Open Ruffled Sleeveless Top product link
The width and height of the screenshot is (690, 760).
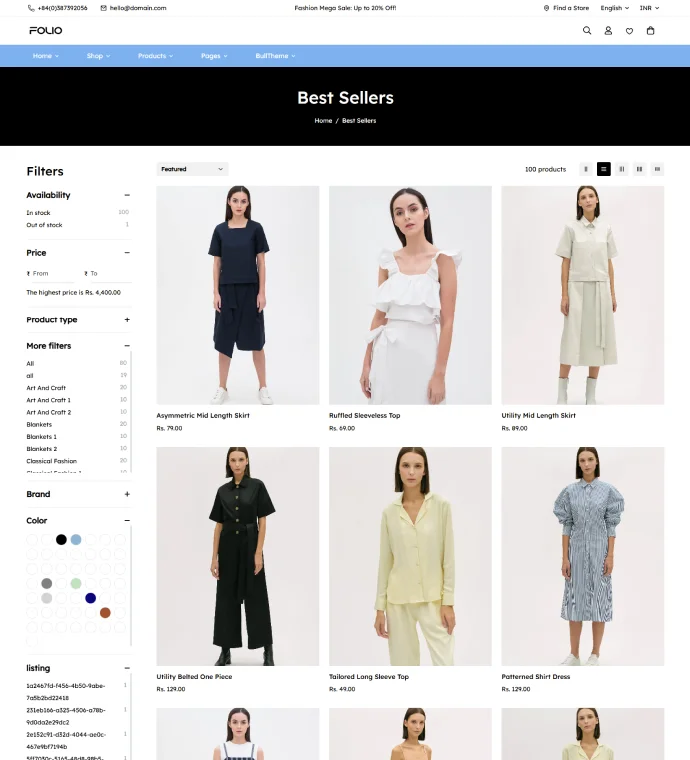tap(364, 415)
